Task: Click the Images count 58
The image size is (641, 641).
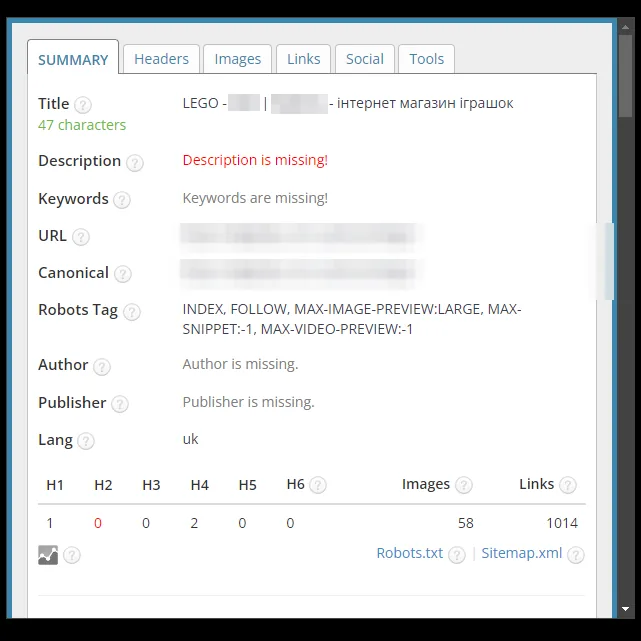Action: point(466,523)
